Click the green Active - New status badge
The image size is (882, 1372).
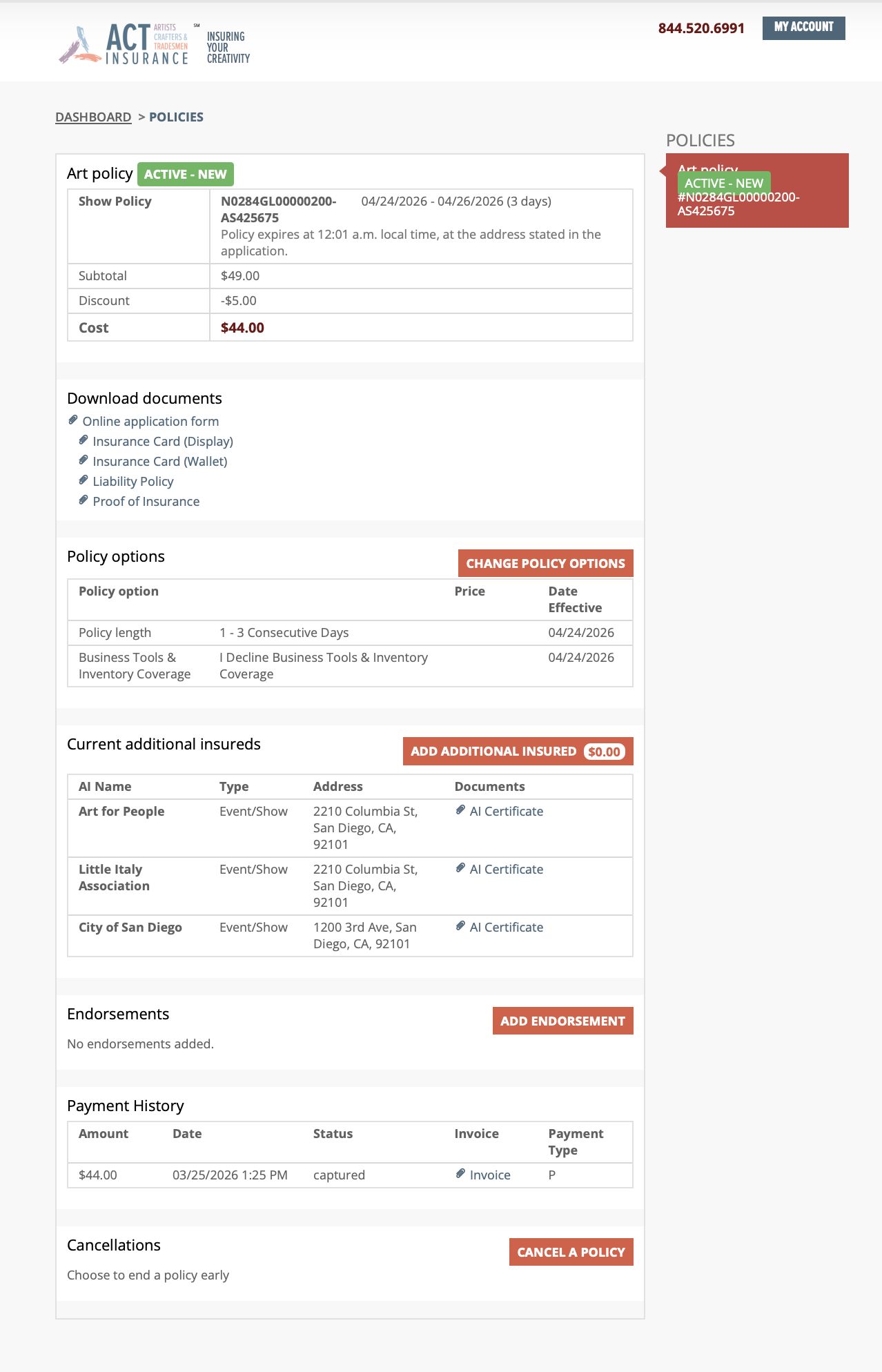[x=185, y=175]
